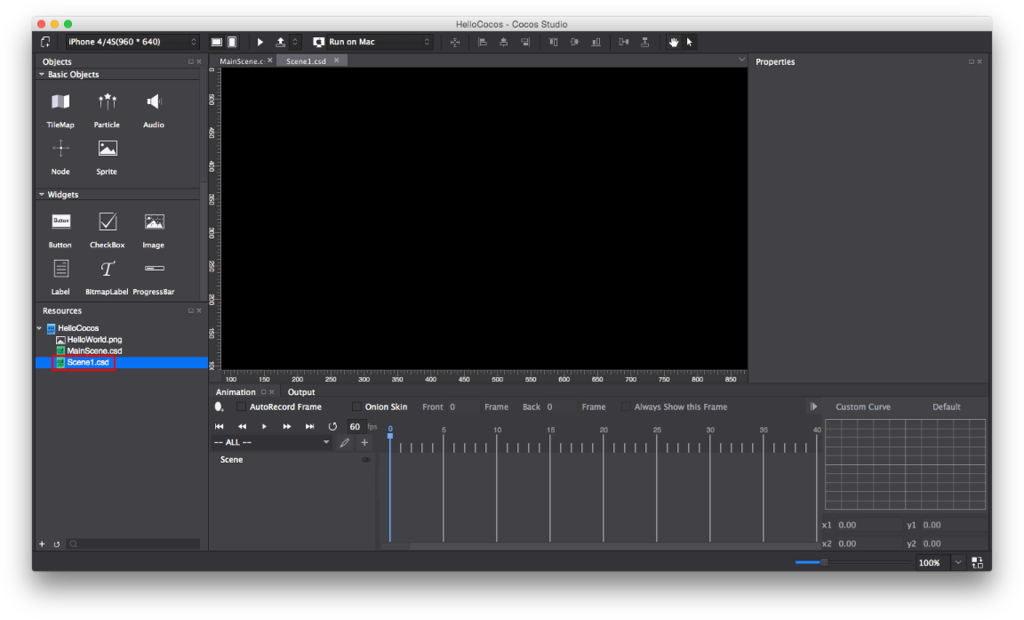Click the center anchor icon in toolbar
This screenshot has height=620, width=1024.
pos(455,42)
